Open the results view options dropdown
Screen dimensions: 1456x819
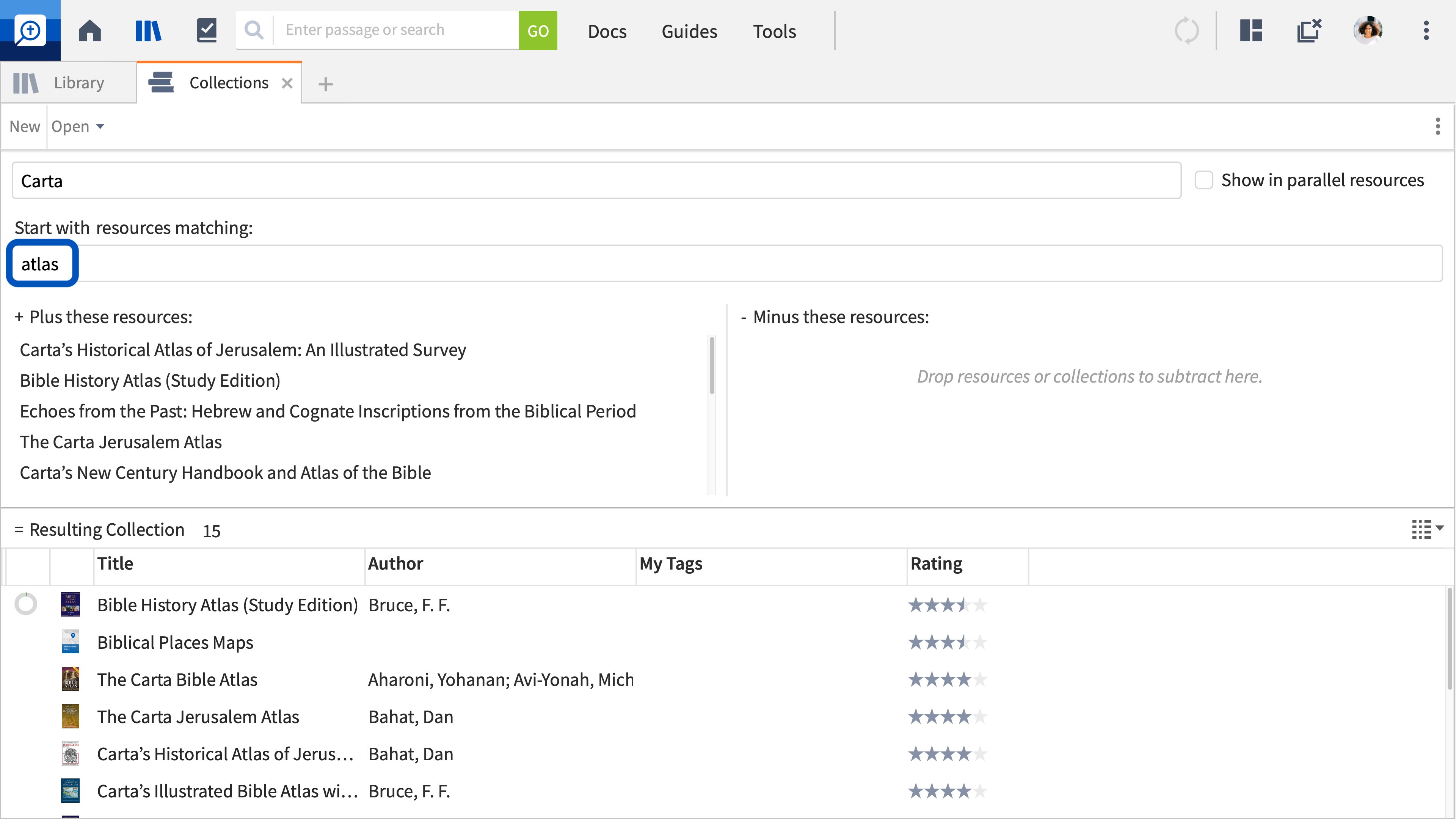click(1427, 529)
